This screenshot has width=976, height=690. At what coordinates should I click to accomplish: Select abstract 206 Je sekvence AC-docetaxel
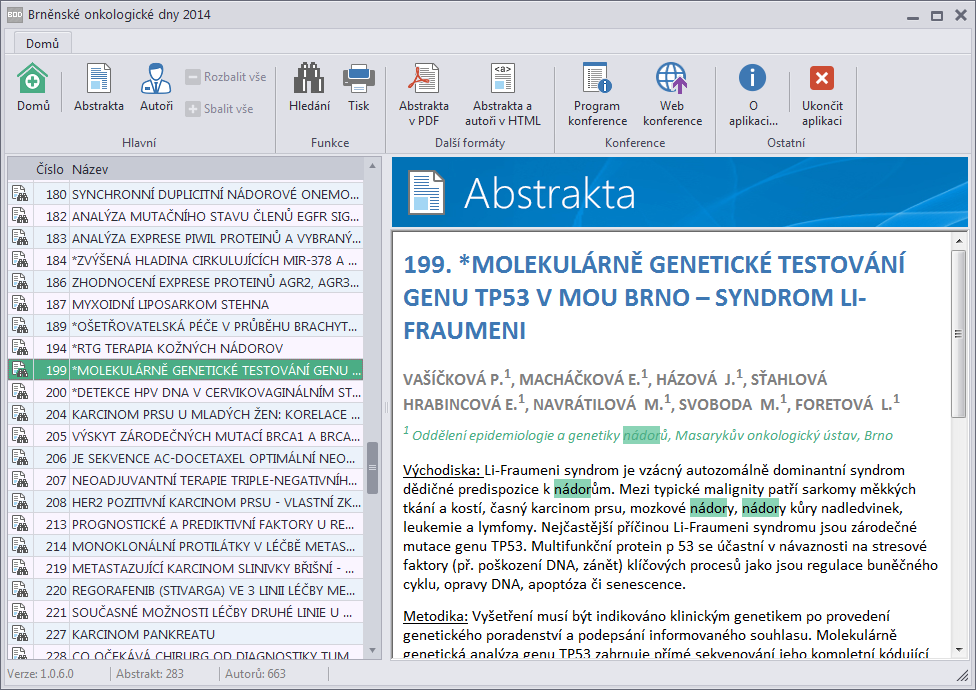point(185,459)
